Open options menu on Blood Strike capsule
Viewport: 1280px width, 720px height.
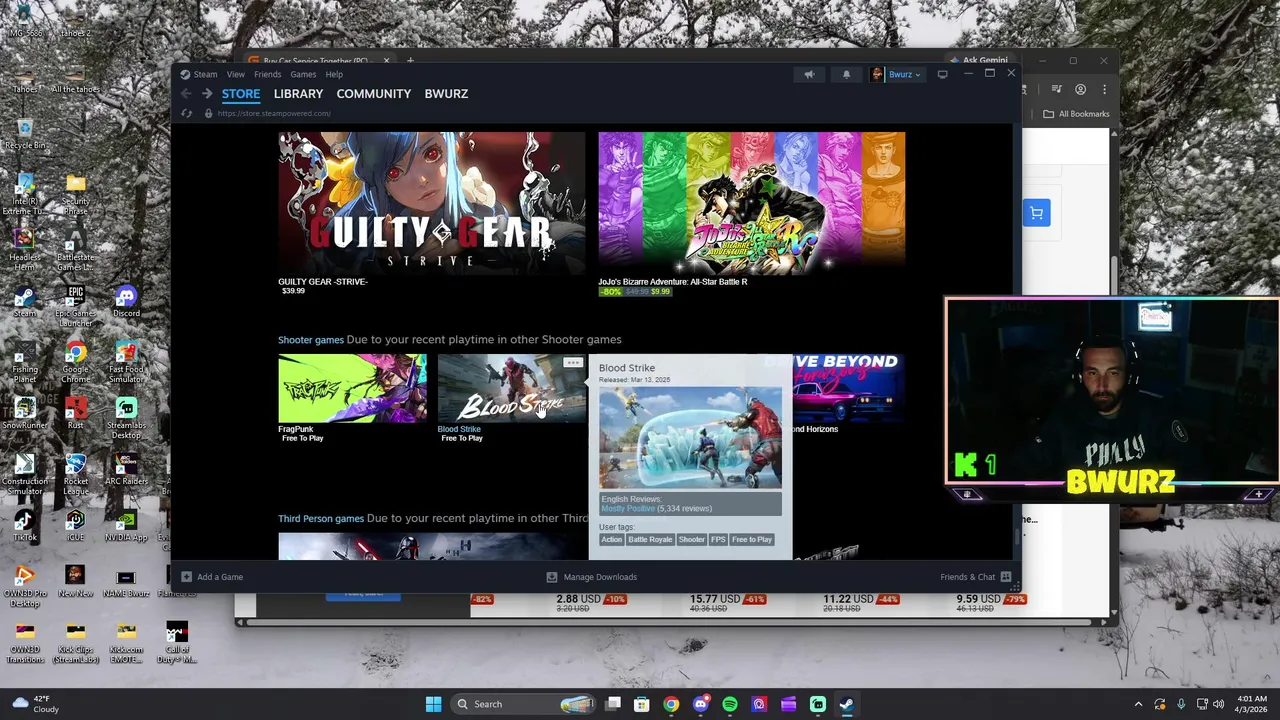click(572, 363)
